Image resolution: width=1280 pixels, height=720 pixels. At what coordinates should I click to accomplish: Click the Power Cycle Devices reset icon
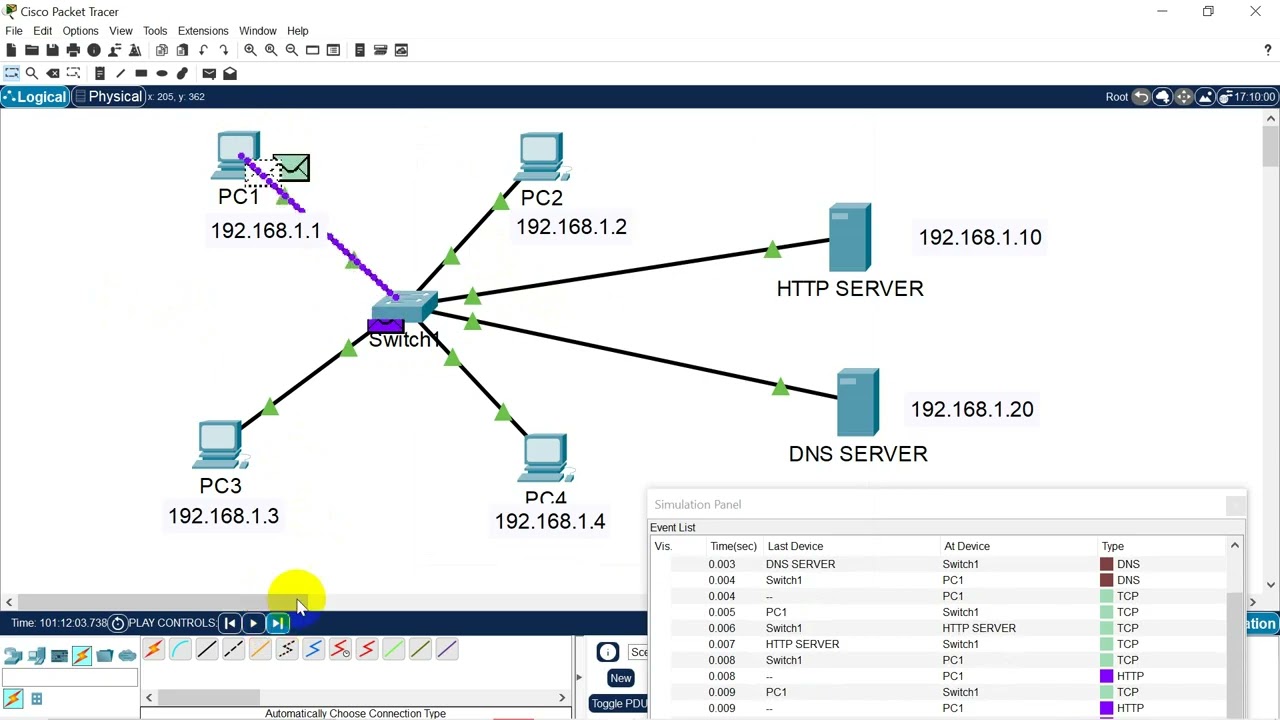(x=117, y=623)
